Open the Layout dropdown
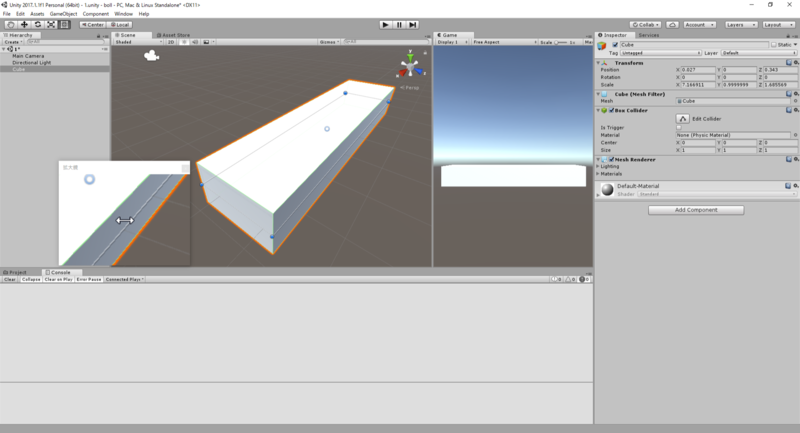 [778, 24]
